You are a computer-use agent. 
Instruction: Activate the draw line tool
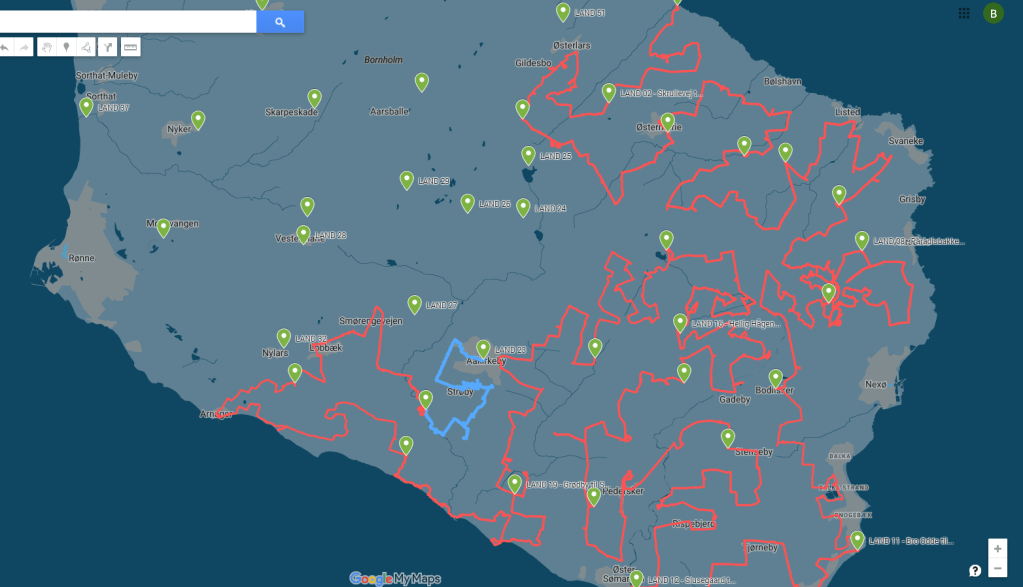click(86, 47)
